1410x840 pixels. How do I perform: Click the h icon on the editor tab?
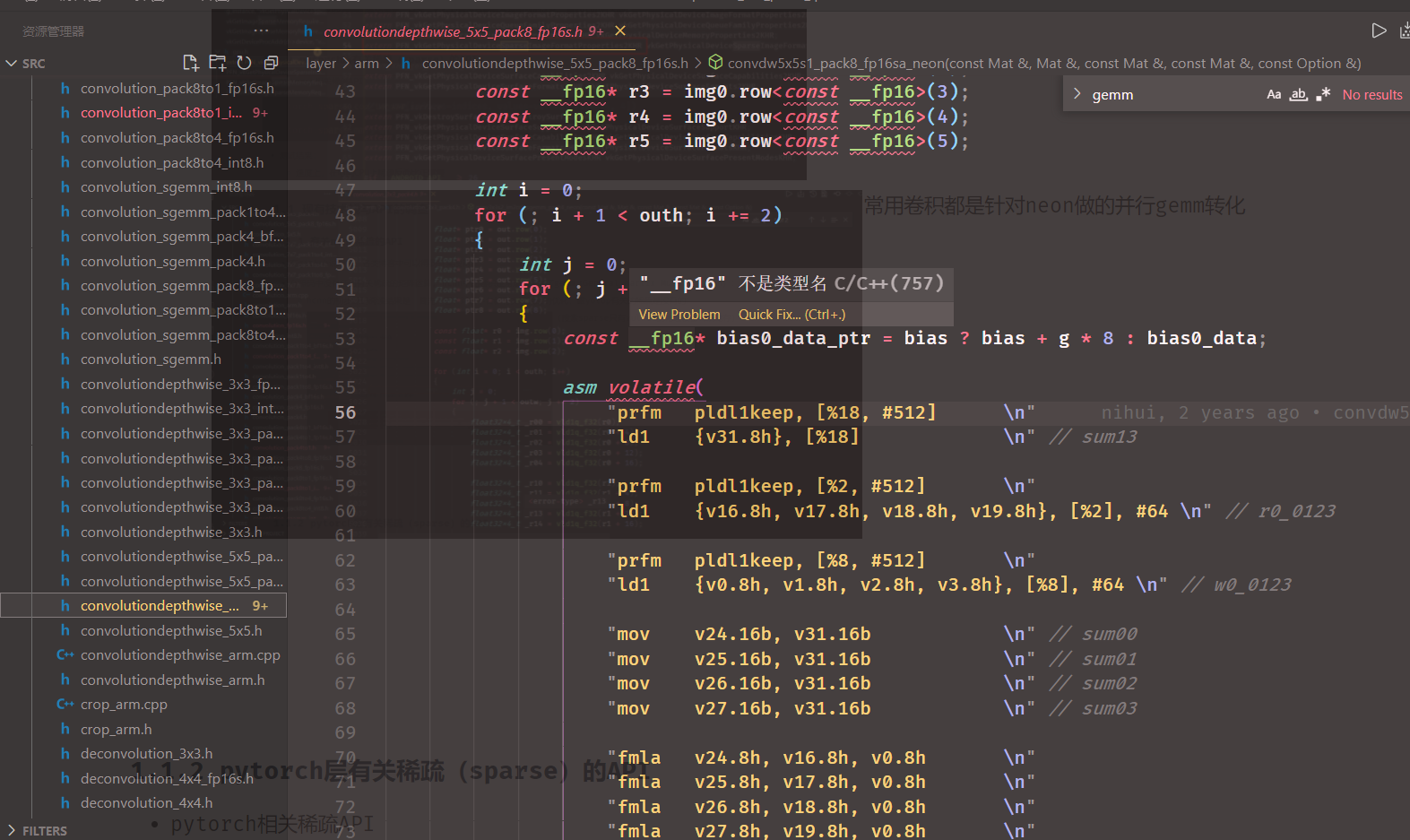(307, 31)
